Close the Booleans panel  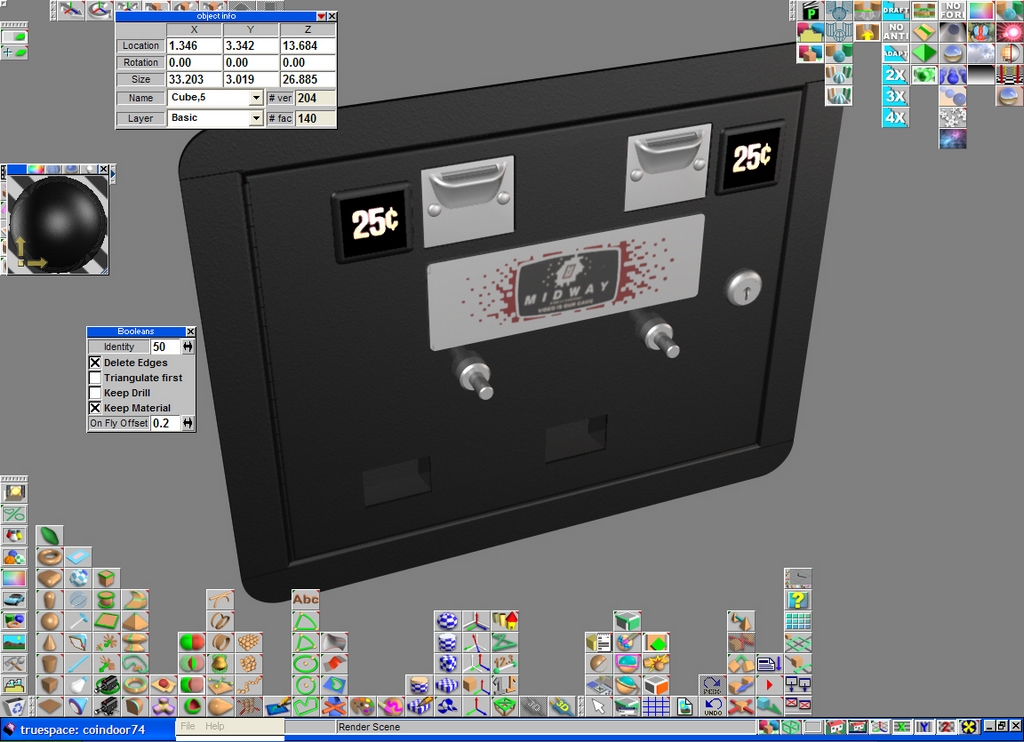pos(191,332)
